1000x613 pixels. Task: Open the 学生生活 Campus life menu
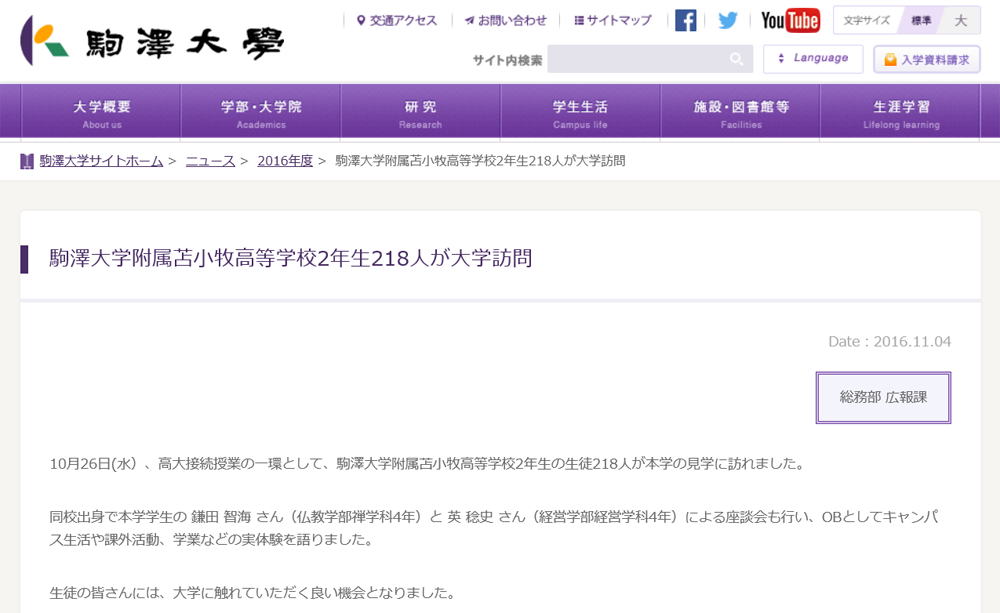[x=580, y=112]
